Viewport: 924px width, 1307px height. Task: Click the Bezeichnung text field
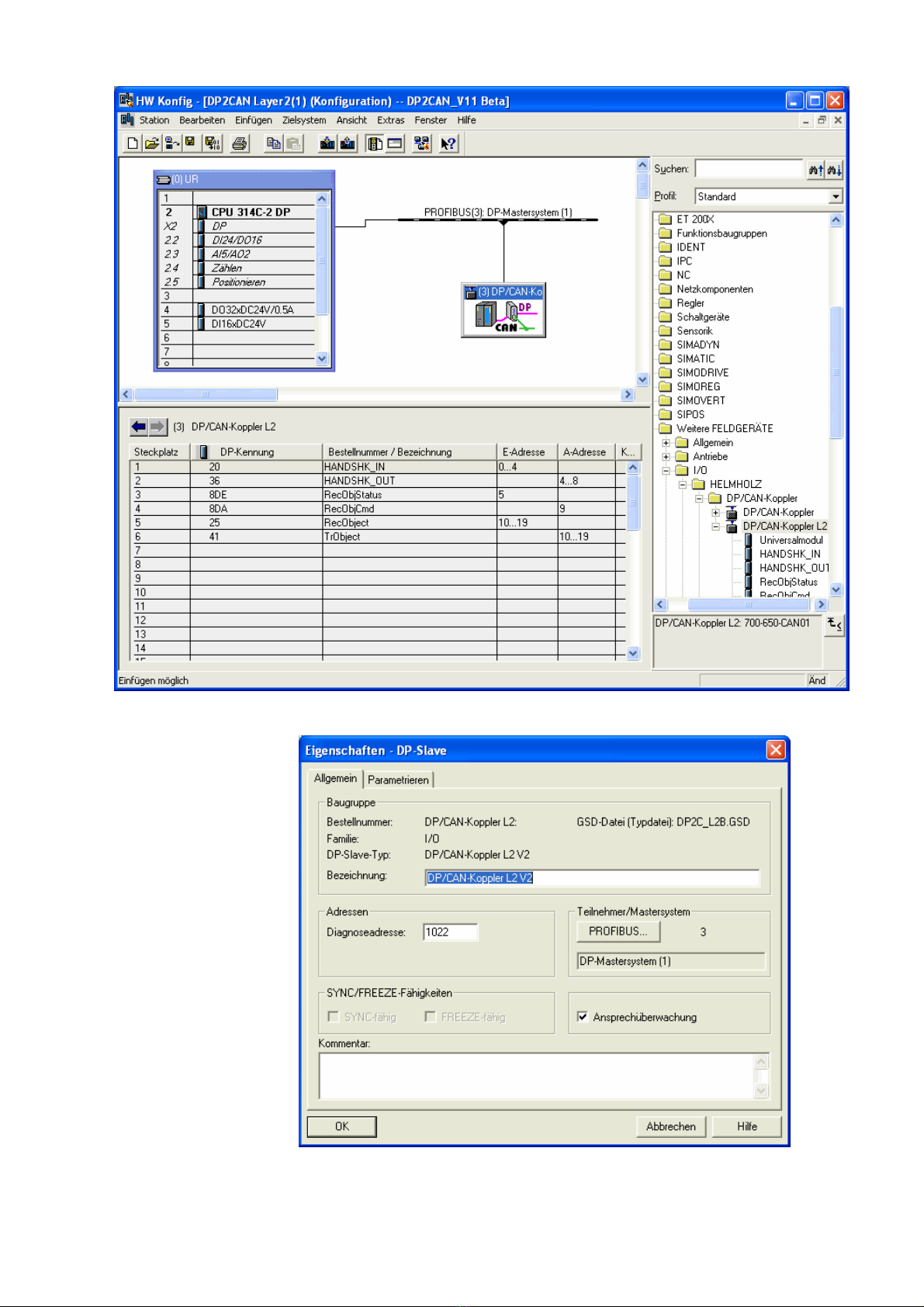[593, 877]
